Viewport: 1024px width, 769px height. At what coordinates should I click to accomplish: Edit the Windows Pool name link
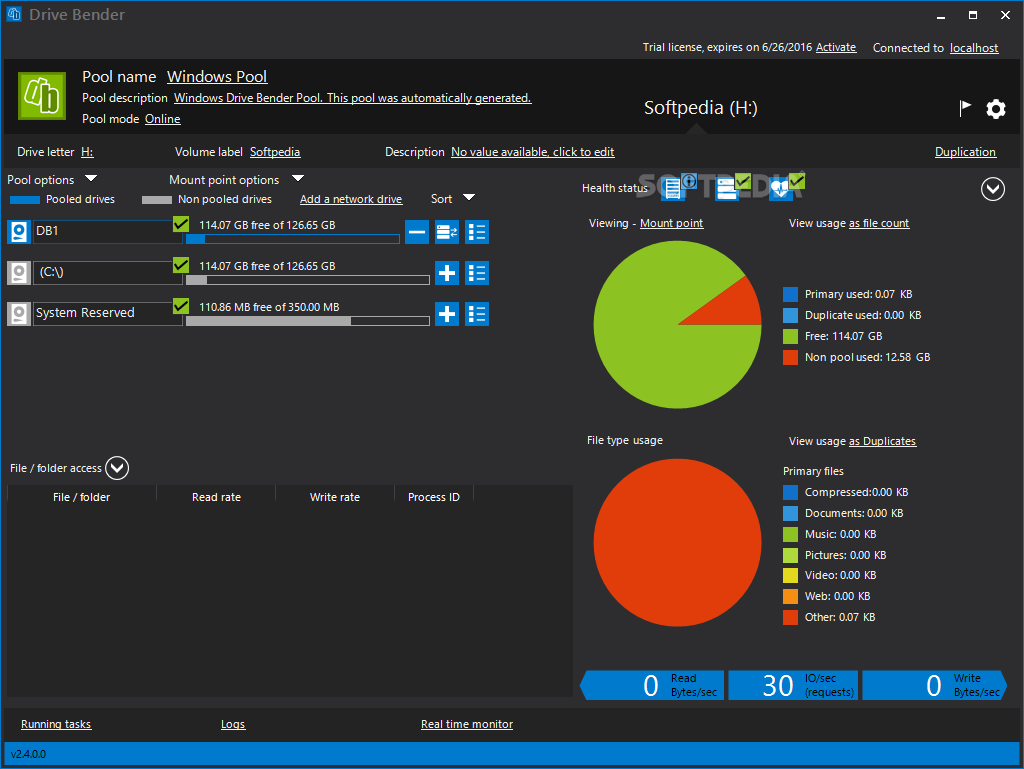[217, 76]
